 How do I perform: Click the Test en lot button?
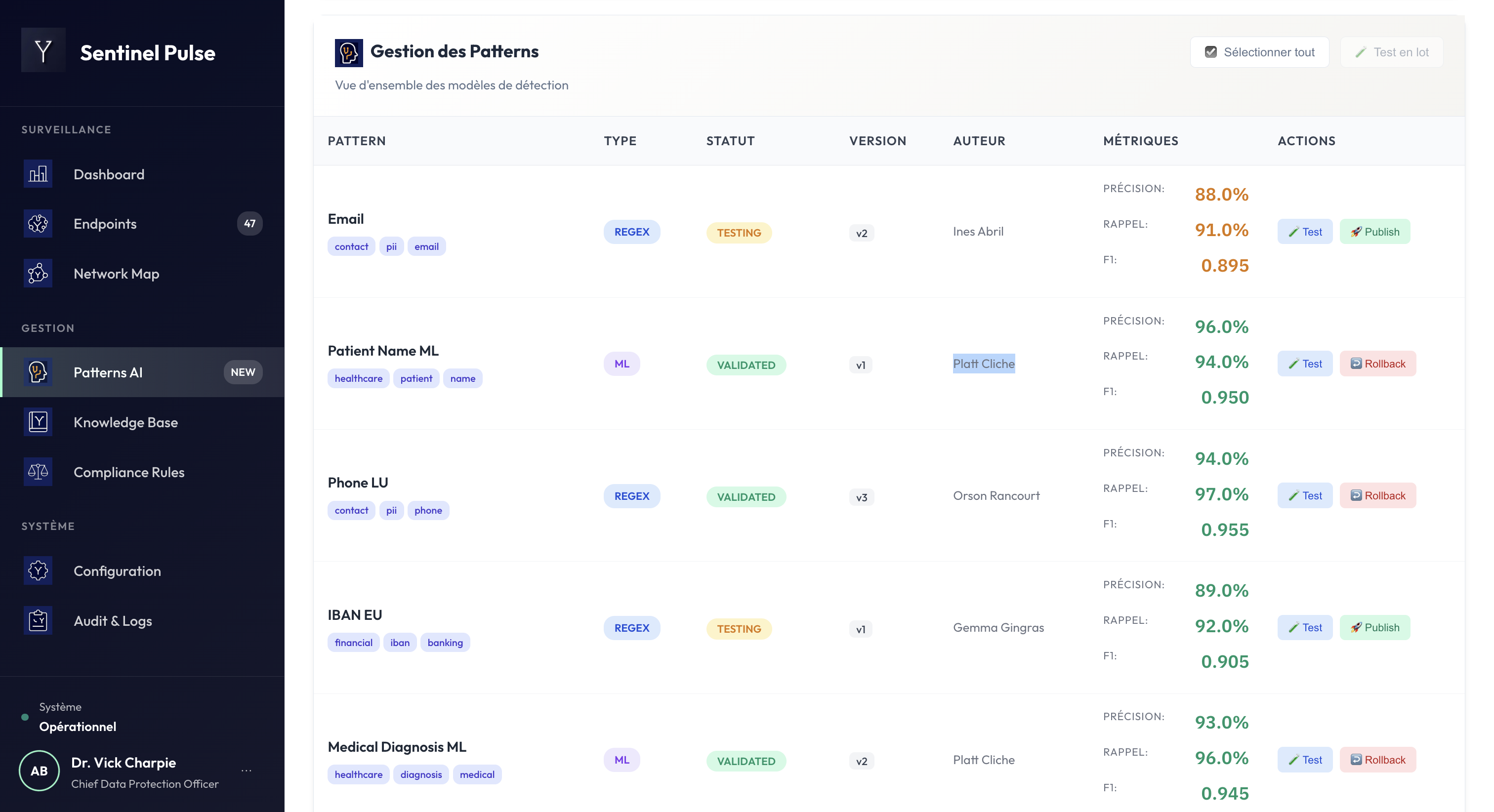(1391, 52)
